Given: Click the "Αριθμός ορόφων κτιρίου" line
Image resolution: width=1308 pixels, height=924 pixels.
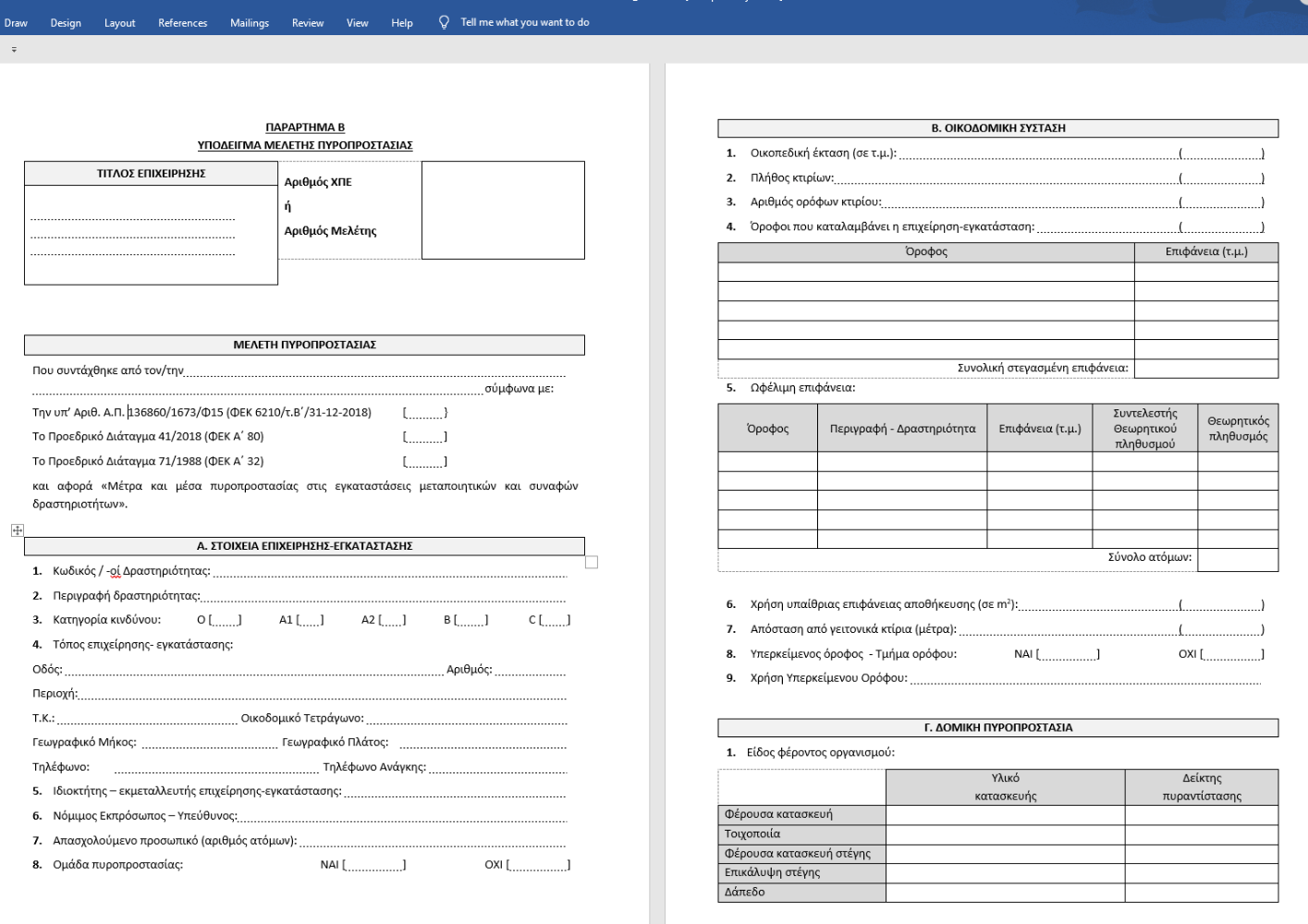Looking at the screenshot, I should pyautogui.click(x=995, y=201).
